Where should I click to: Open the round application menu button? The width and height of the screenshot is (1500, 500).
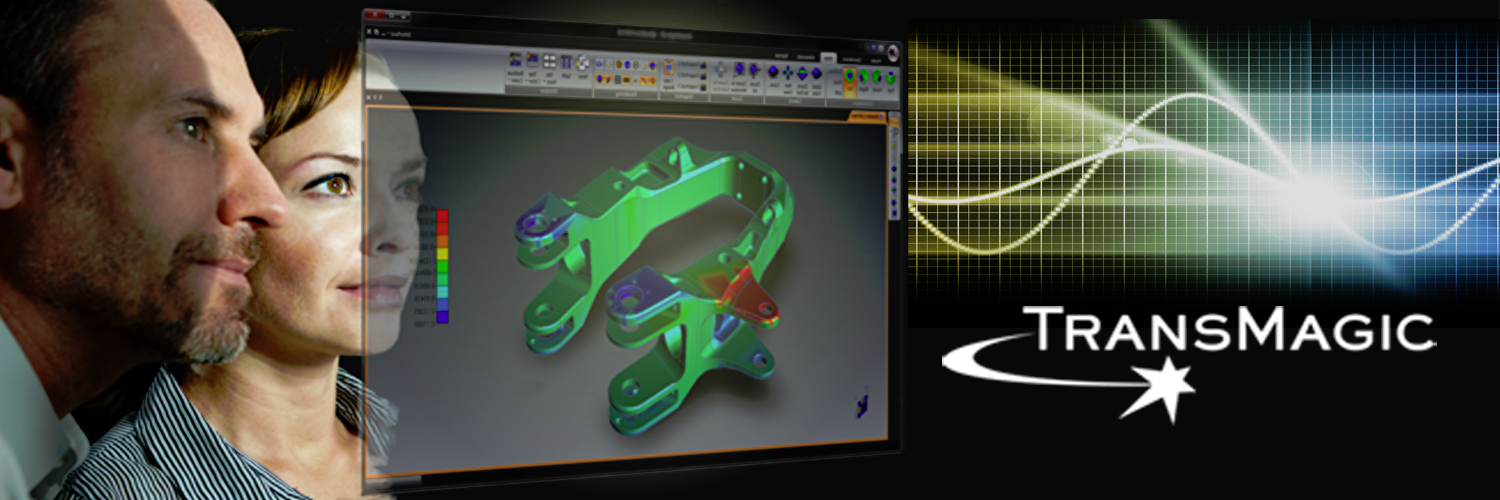click(892, 53)
